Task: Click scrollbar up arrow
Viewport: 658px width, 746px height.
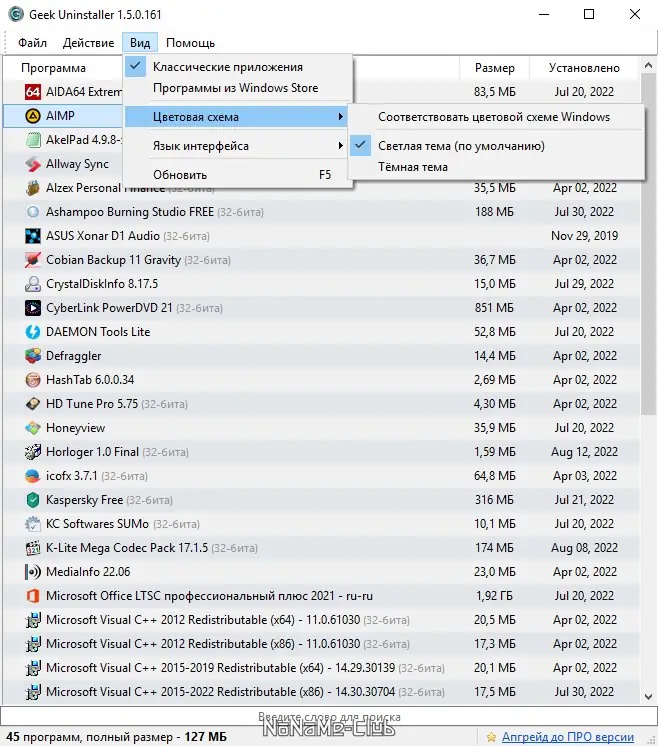Action: pyautogui.click(x=648, y=65)
